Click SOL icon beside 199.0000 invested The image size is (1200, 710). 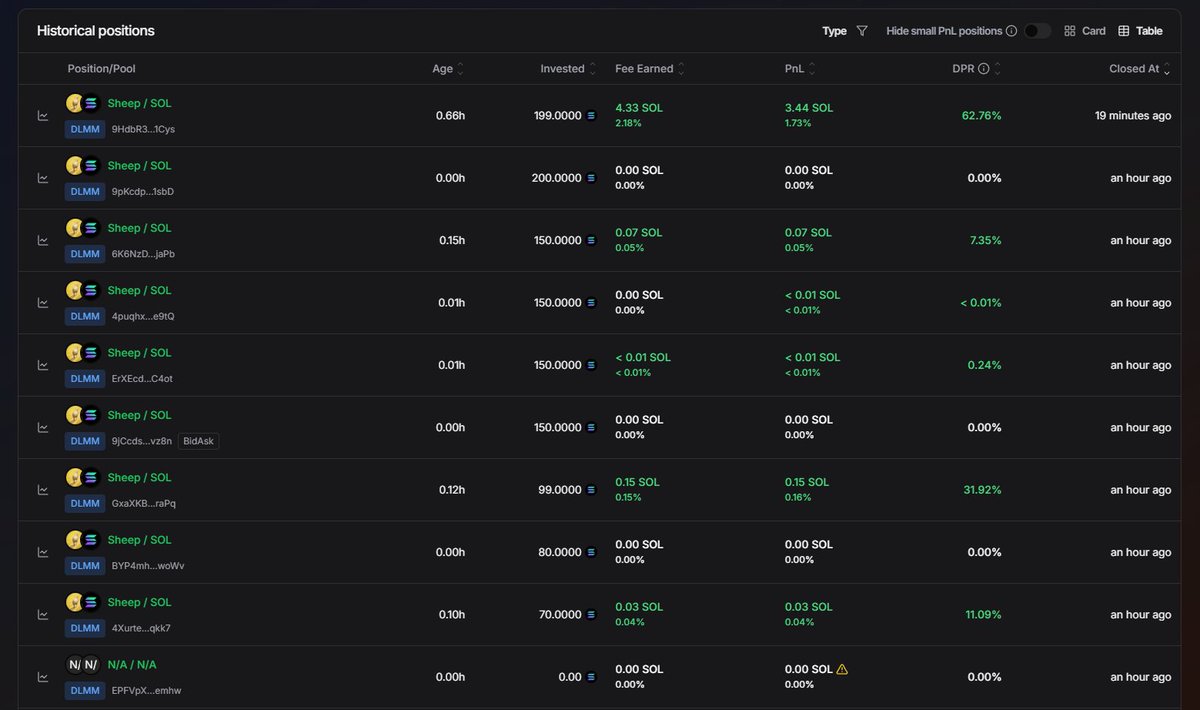pyautogui.click(x=590, y=116)
